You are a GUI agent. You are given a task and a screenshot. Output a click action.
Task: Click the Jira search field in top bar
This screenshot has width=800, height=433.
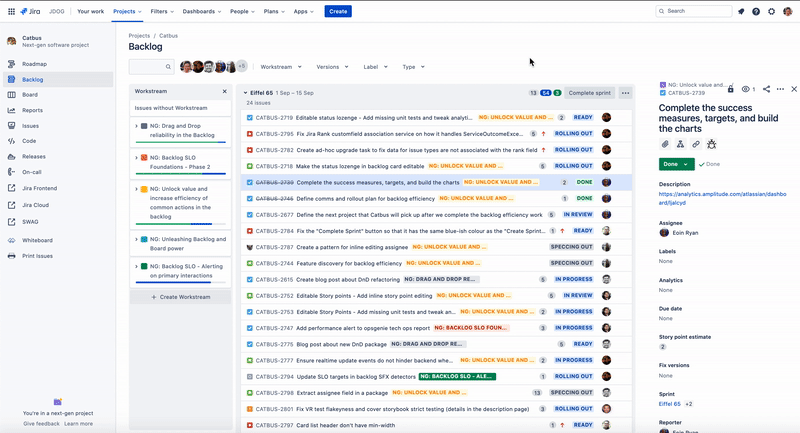[694, 11]
